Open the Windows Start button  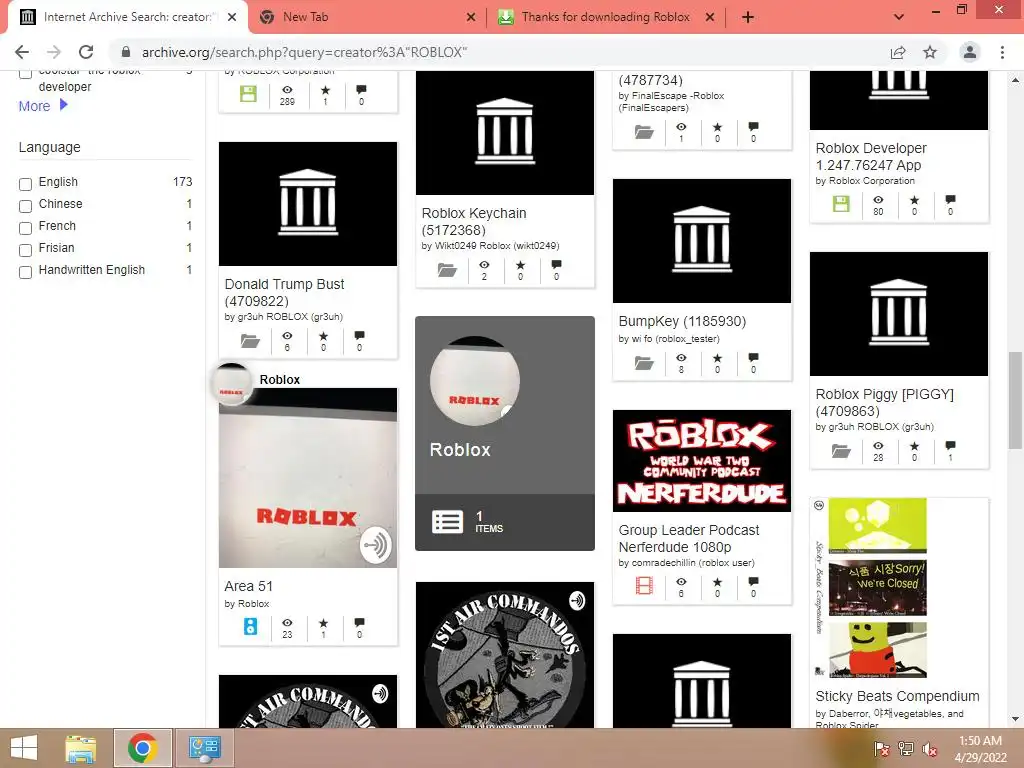click(24, 748)
